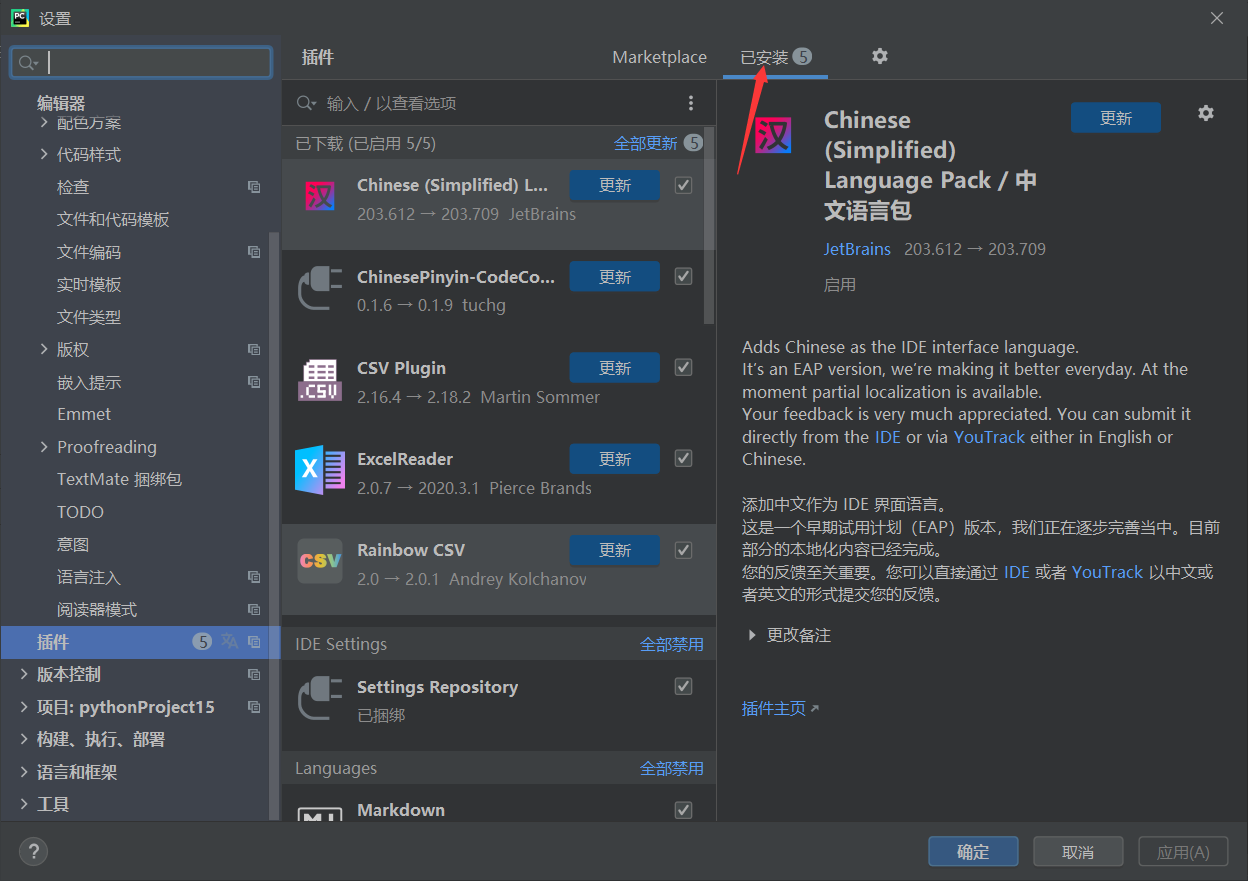Click the JetBrains vendor link in details
1248x881 pixels.
pyautogui.click(x=857, y=249)
